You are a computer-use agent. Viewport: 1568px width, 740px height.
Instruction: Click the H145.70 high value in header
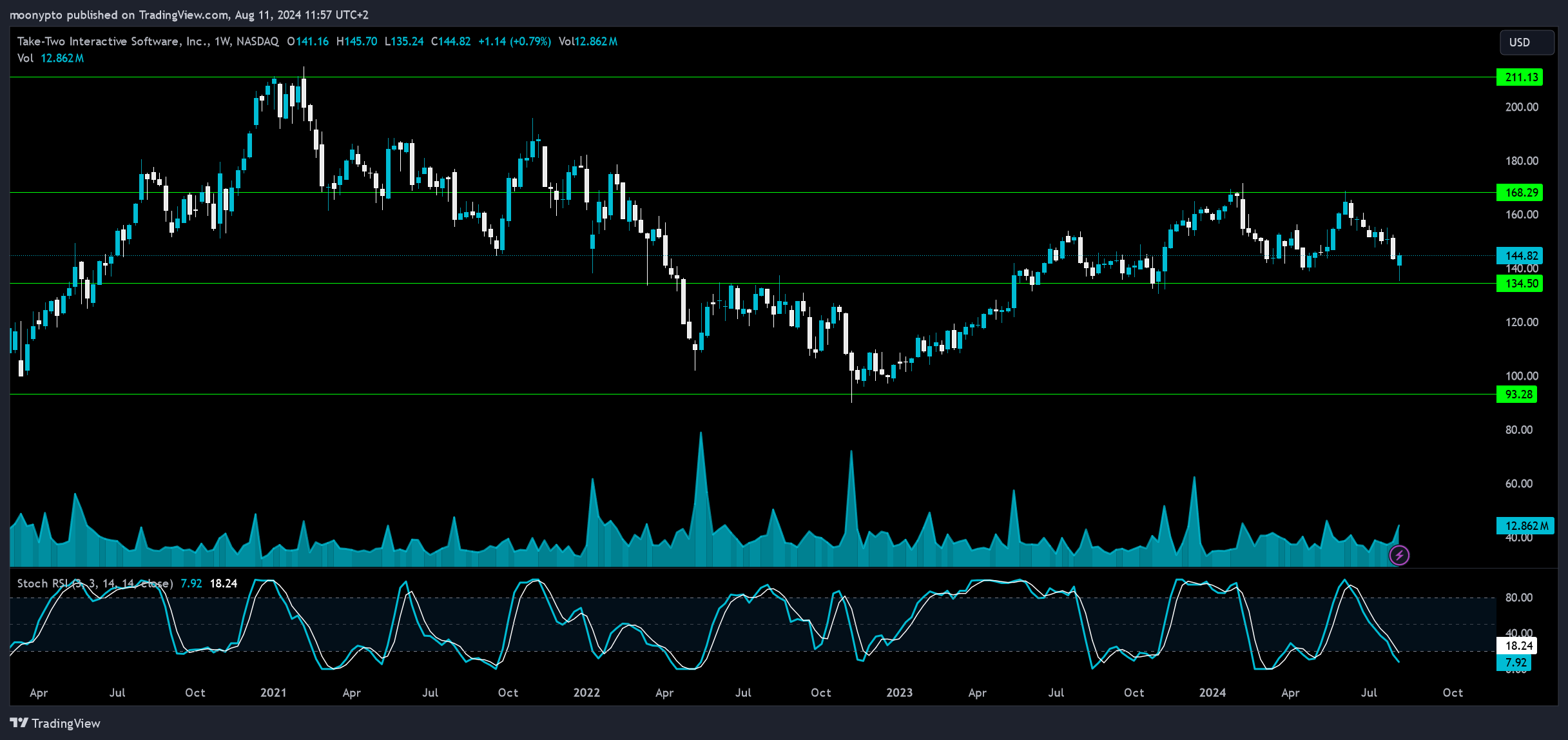[x=356, y=41]
